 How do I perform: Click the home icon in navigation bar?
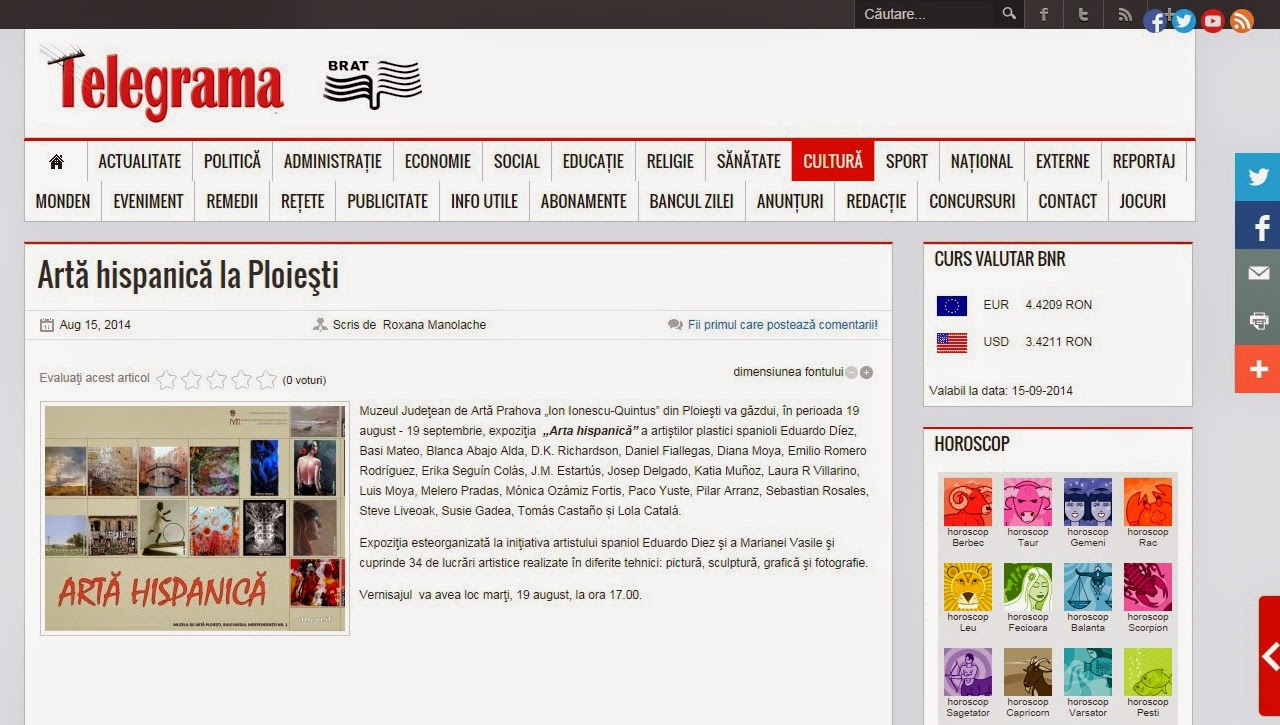click(x=56, y=161)
